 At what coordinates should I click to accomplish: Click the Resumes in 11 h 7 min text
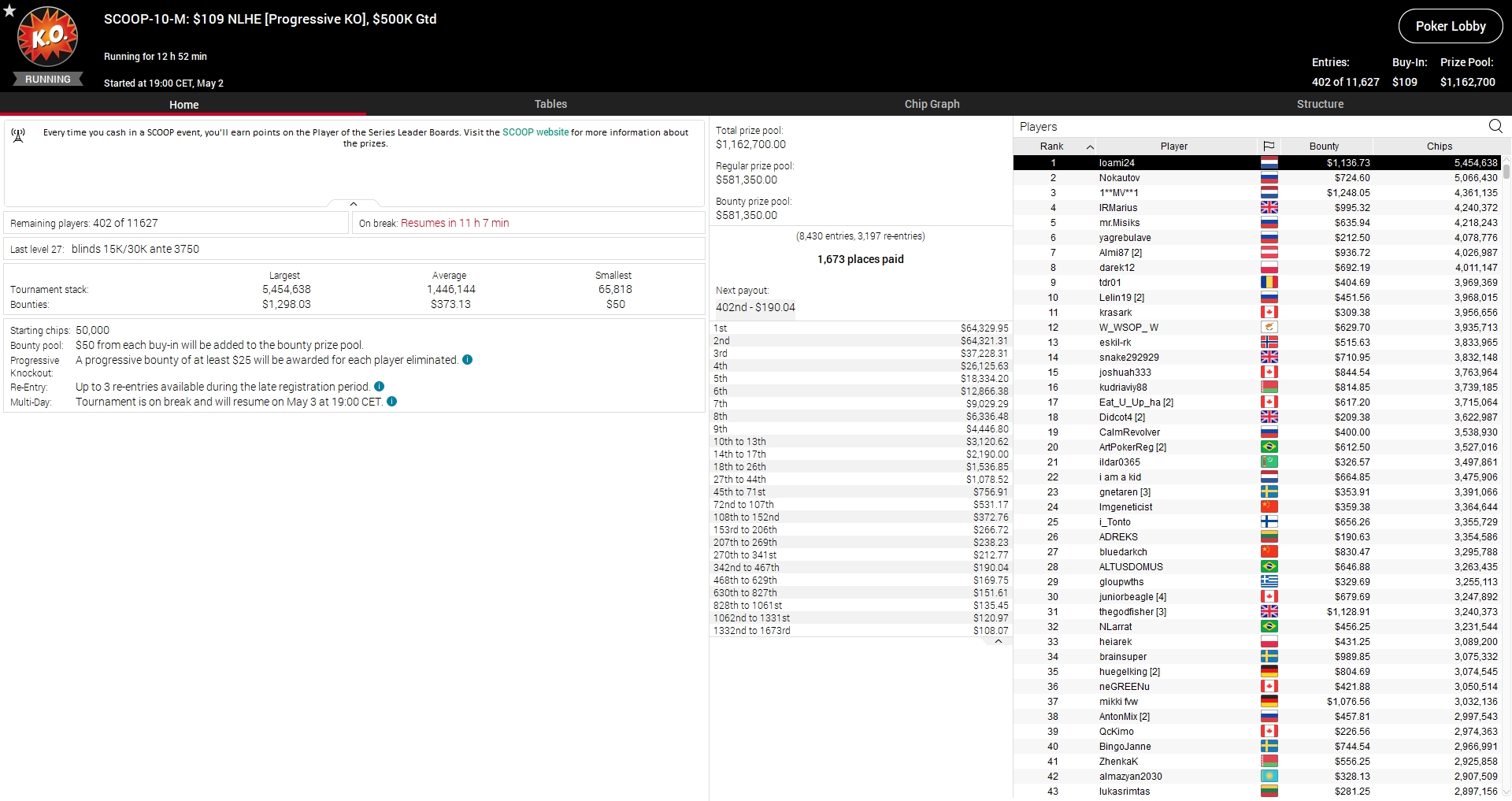455,223
